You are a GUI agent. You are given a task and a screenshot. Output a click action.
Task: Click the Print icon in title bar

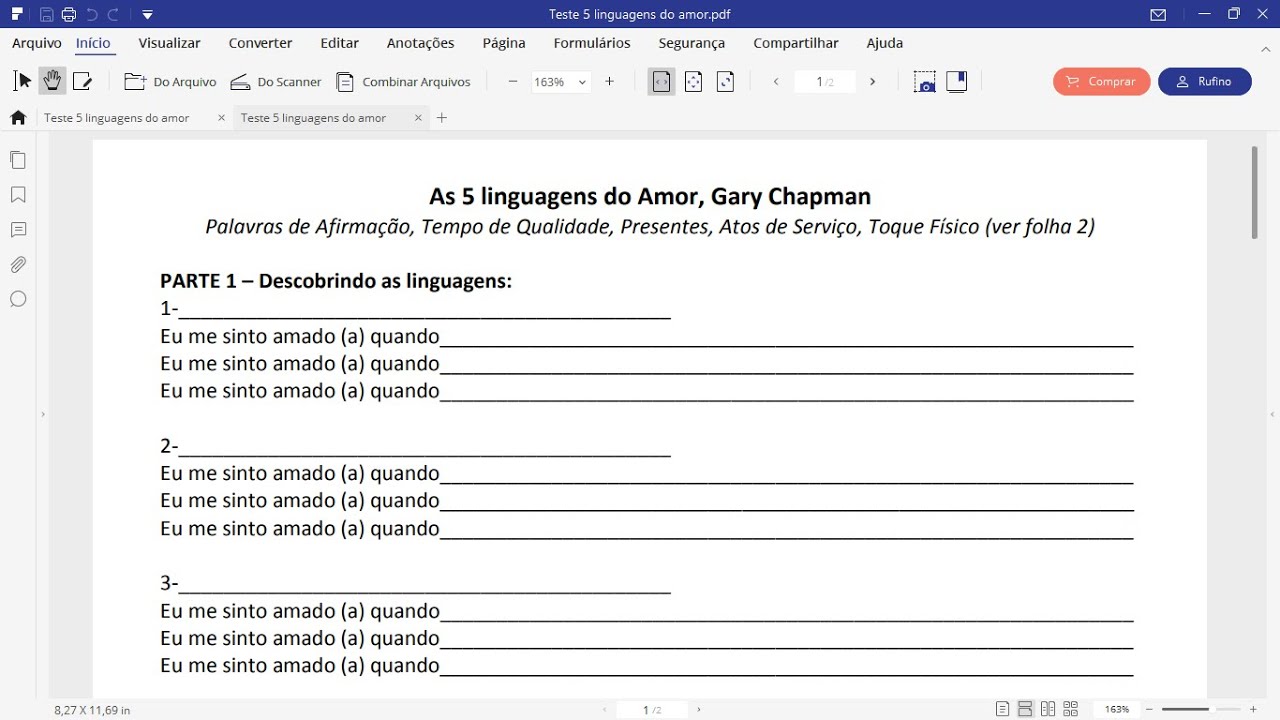point(69,15)
